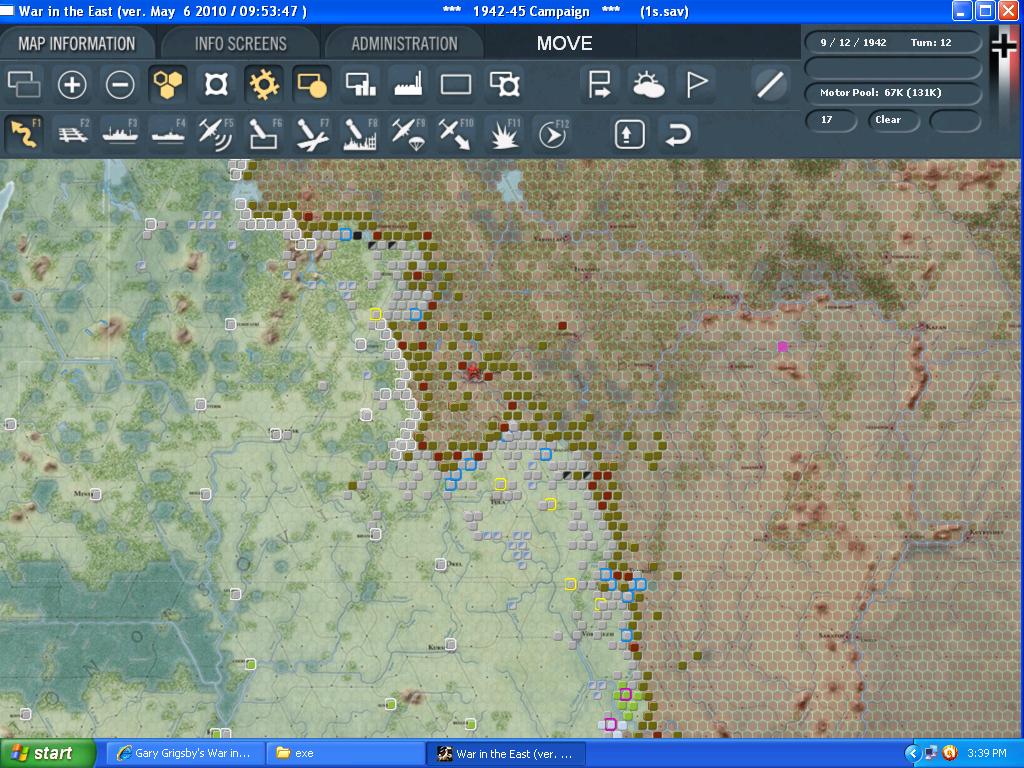Click the orange shield tray icon

click(x=950, y=754)
